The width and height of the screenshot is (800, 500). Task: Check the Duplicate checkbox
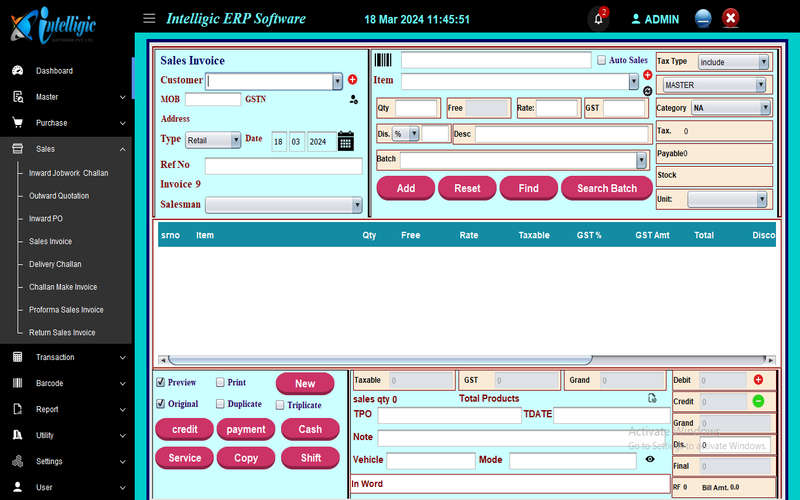(x=220, y=404)
